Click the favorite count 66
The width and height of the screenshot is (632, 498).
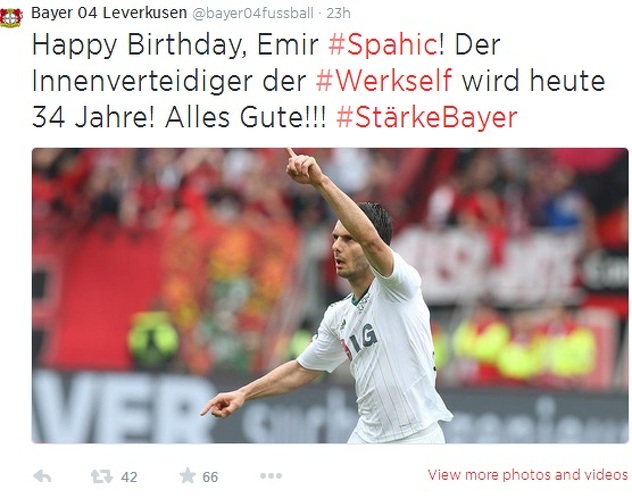(x=210, y=477)
